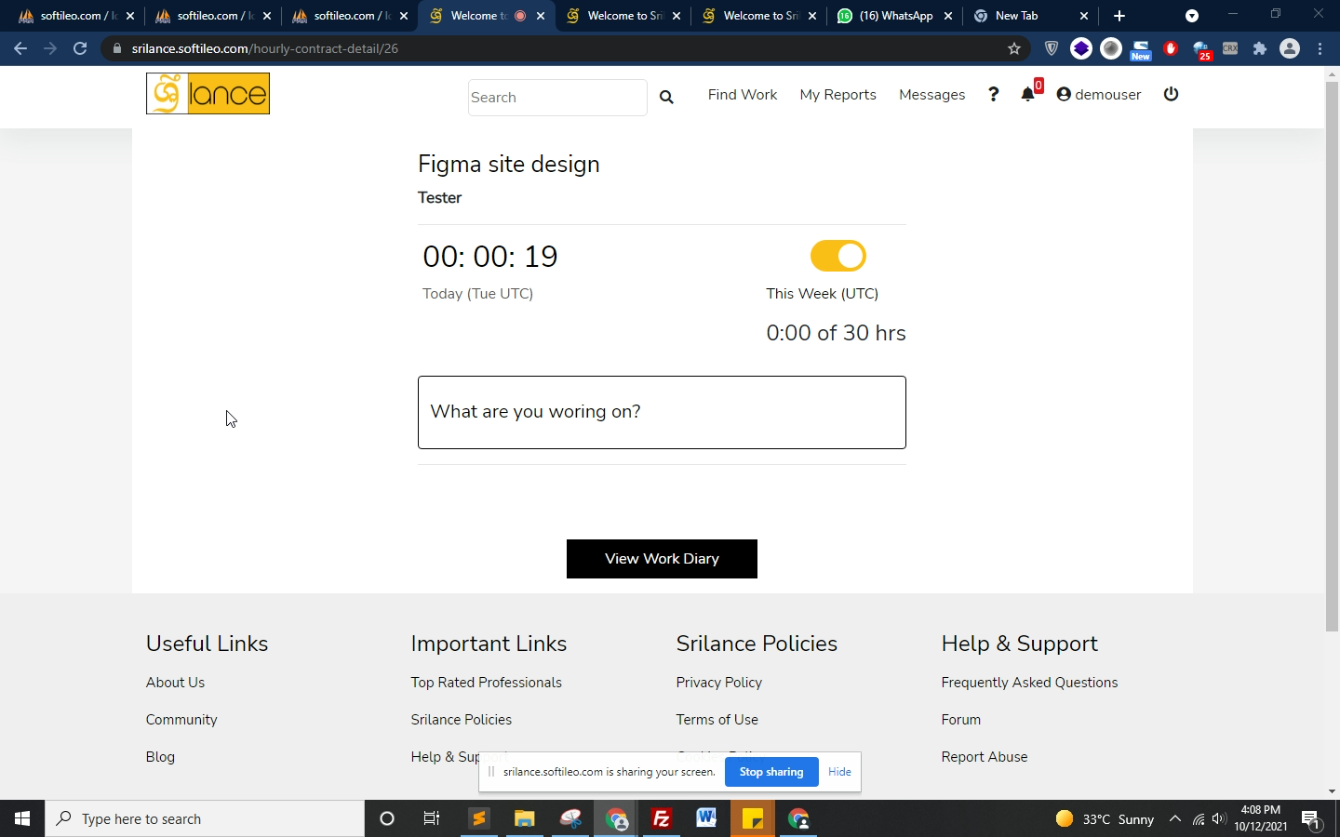Switch to the WhatsApp tab
Viewport: 1340px width, 837px height.
[x=895, y=16]
